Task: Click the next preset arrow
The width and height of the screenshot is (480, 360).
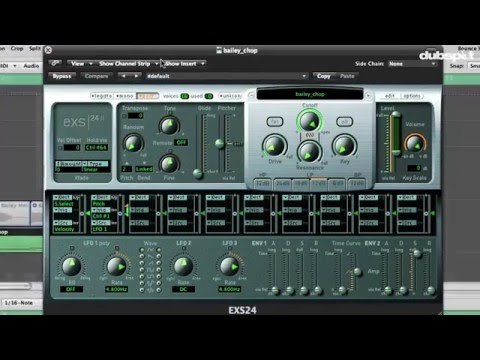Action: point(136,76)
